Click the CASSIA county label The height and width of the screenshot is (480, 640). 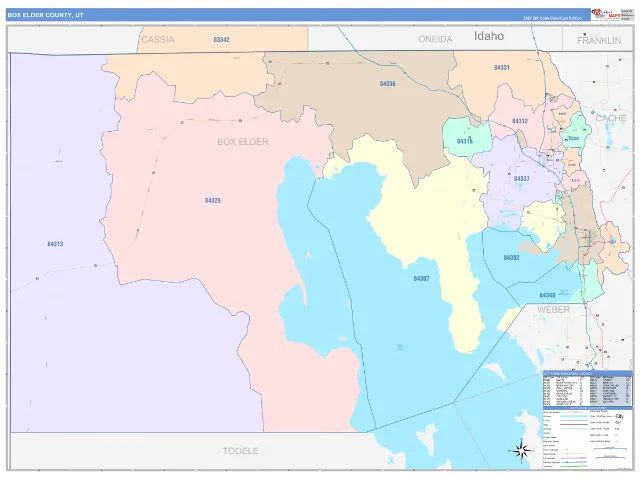[158, 40]
